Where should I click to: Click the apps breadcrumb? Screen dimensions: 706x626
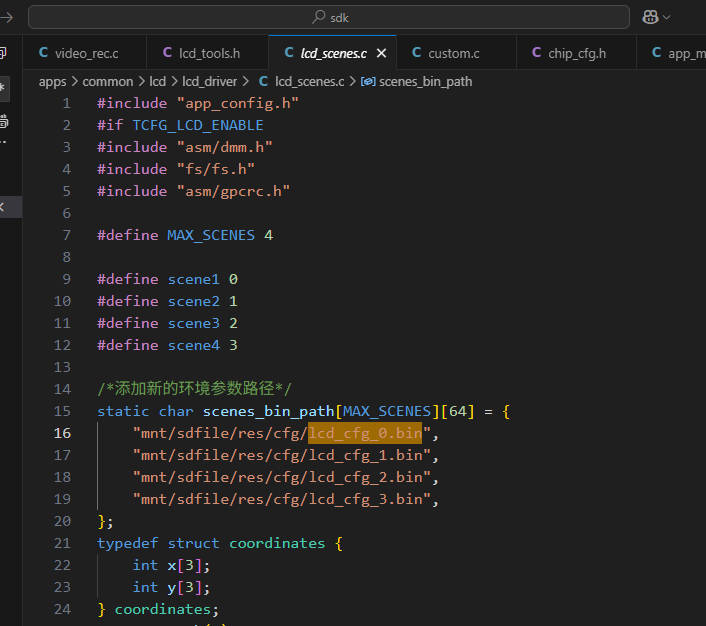click(x=52, y=82)
